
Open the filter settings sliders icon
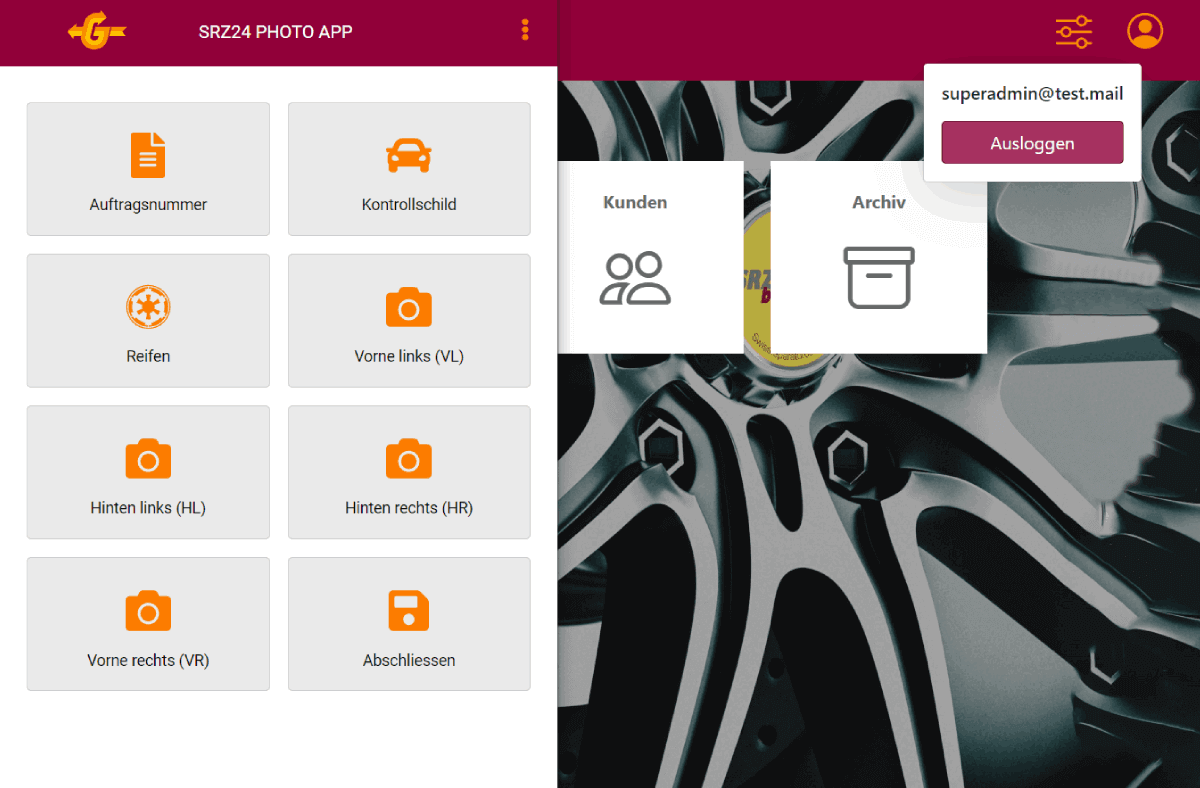pos(1074,32)
